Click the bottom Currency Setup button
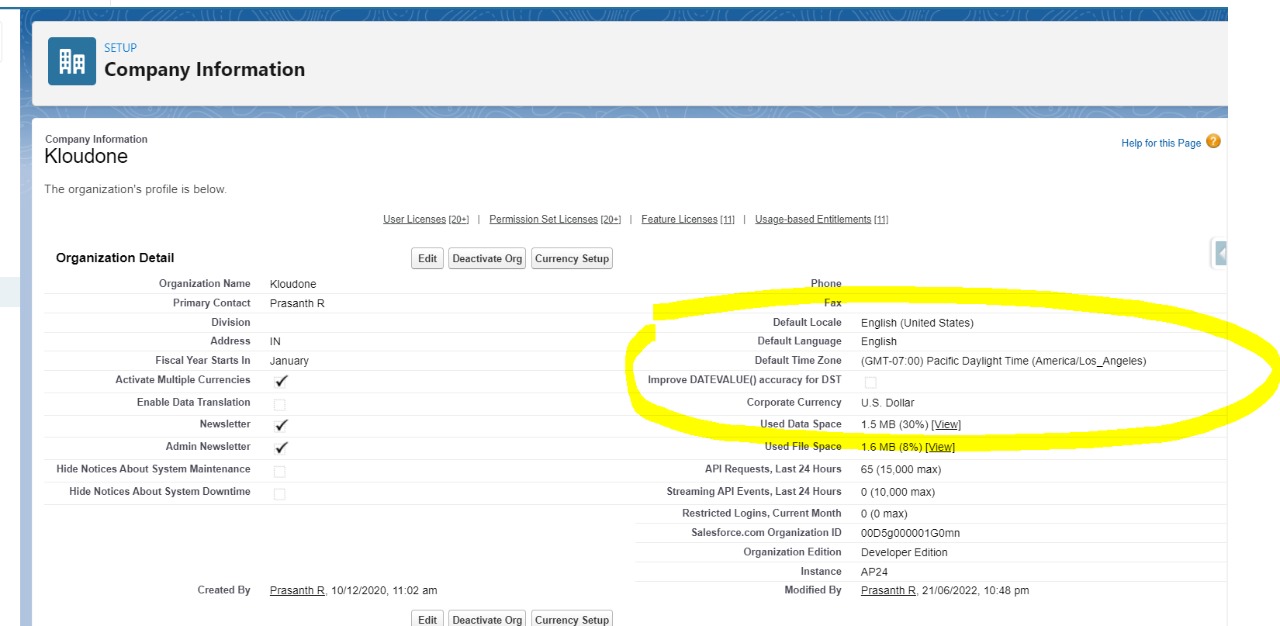The height and width of the screenshot is (626, 1280). pos(572,618)
